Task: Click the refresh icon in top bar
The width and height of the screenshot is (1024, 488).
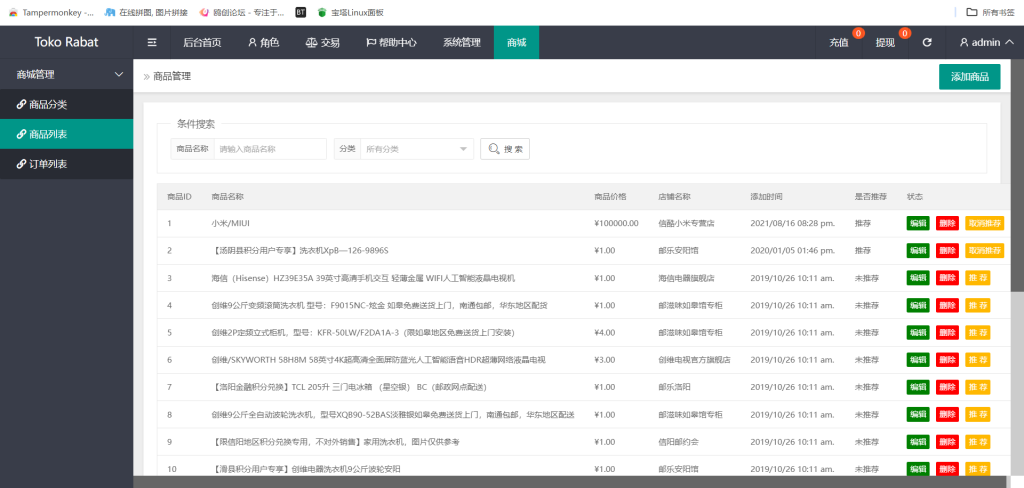Action: click(x=927, y=42)
